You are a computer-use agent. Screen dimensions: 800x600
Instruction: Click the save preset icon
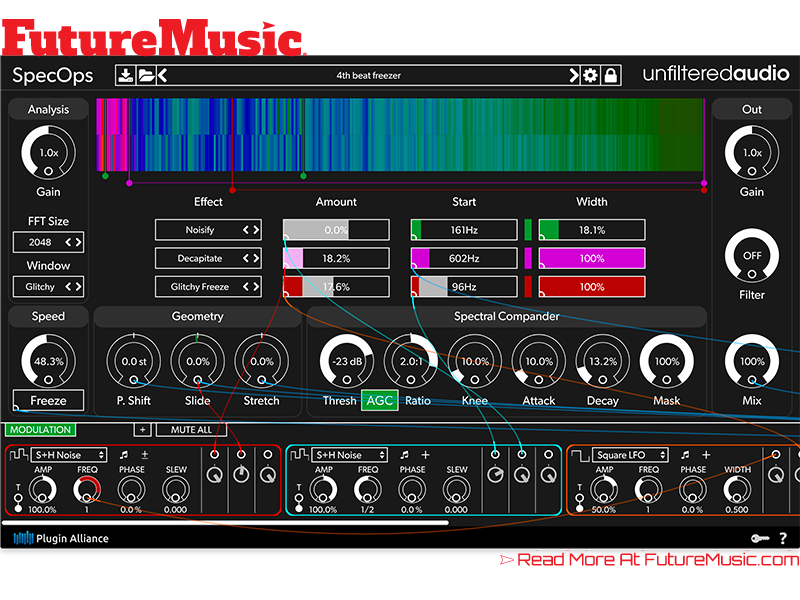125,76
